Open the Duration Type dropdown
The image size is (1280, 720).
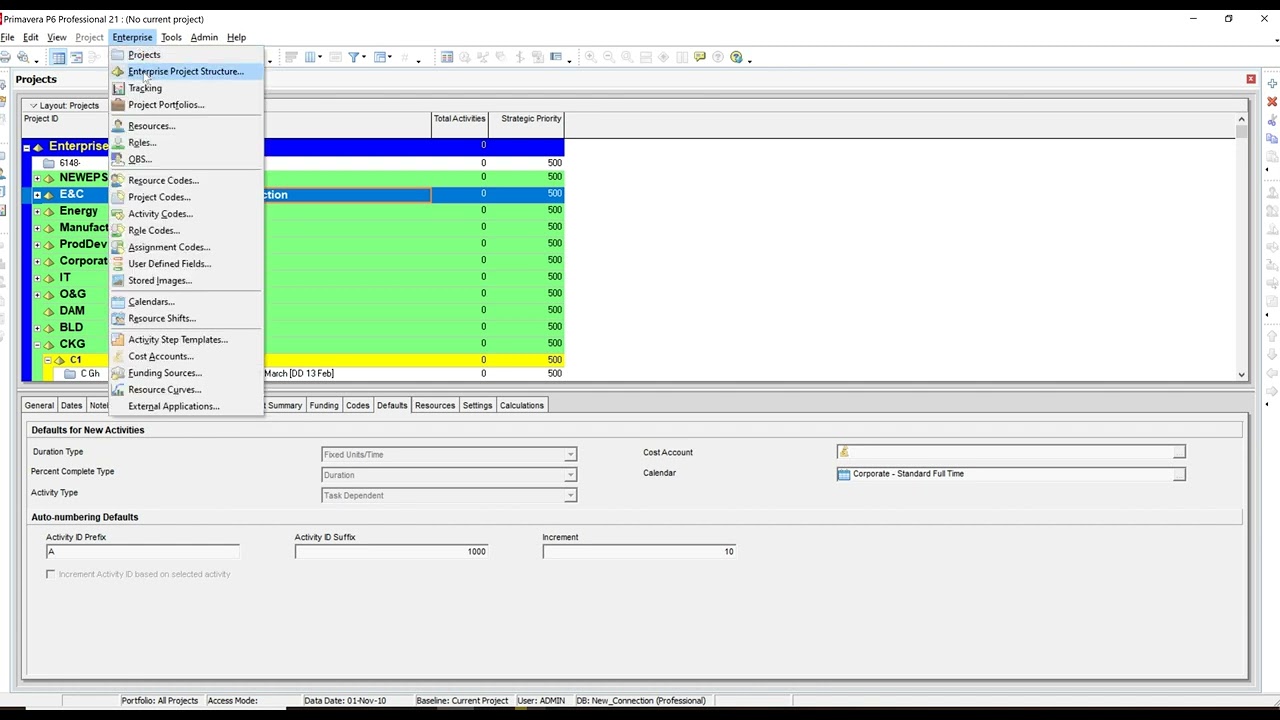point(570,454)
